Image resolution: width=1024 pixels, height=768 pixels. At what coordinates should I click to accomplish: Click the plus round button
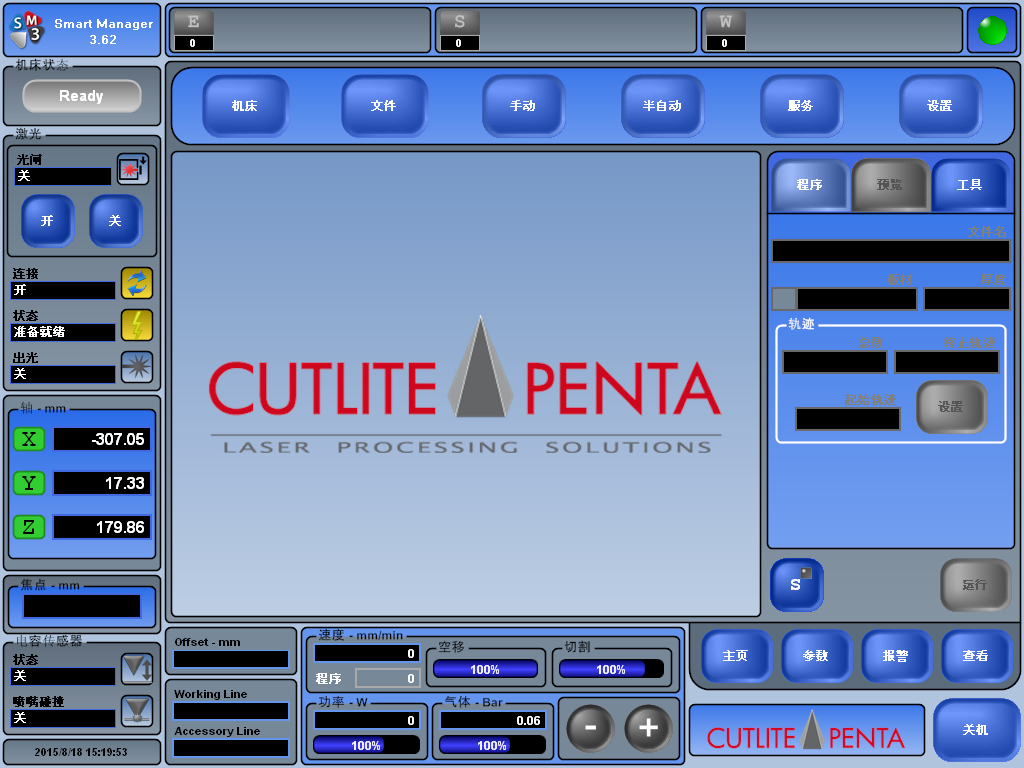coord(648,728)
